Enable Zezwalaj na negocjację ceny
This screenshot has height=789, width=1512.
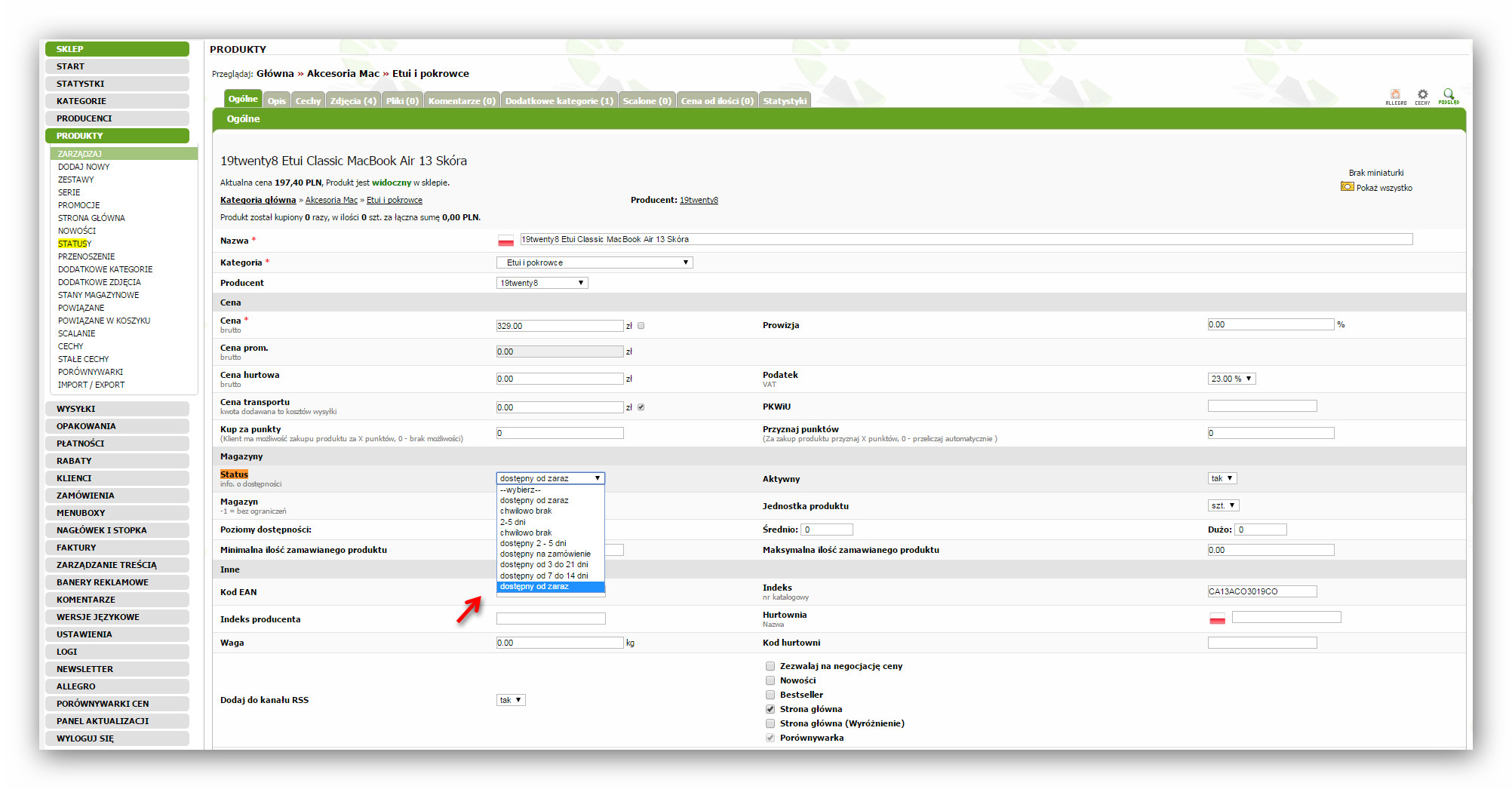coord(770,666)
